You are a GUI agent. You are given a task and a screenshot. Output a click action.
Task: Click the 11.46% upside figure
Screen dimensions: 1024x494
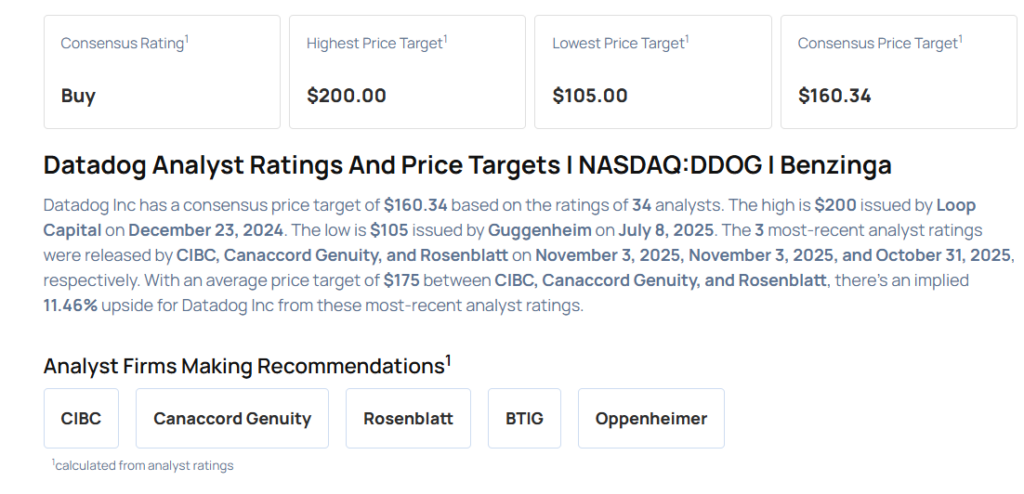click(x=70, y=305)
